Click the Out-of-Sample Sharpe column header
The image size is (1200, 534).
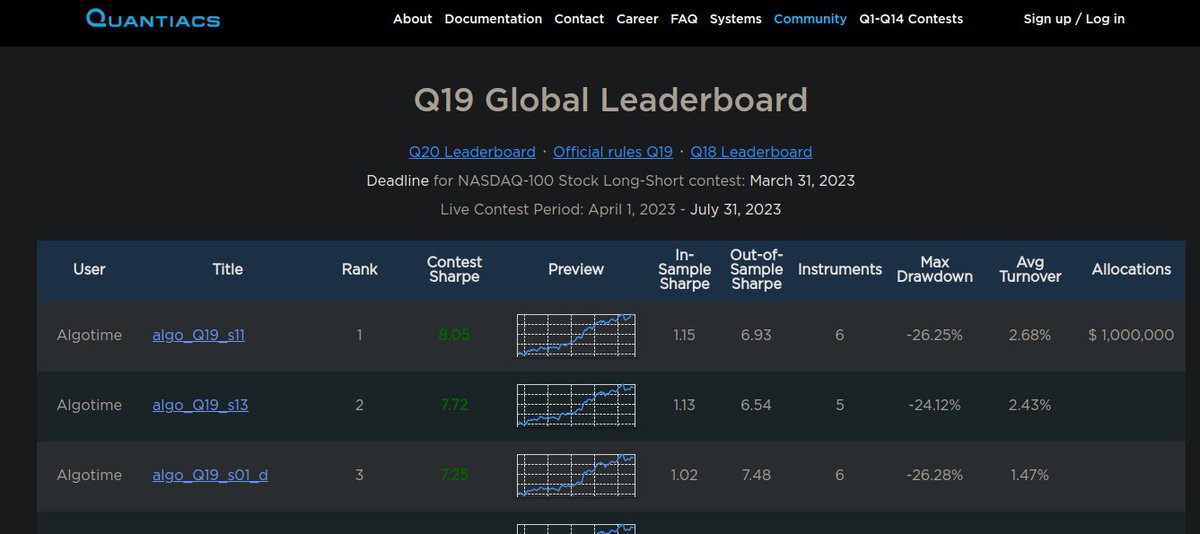point(756,269)
